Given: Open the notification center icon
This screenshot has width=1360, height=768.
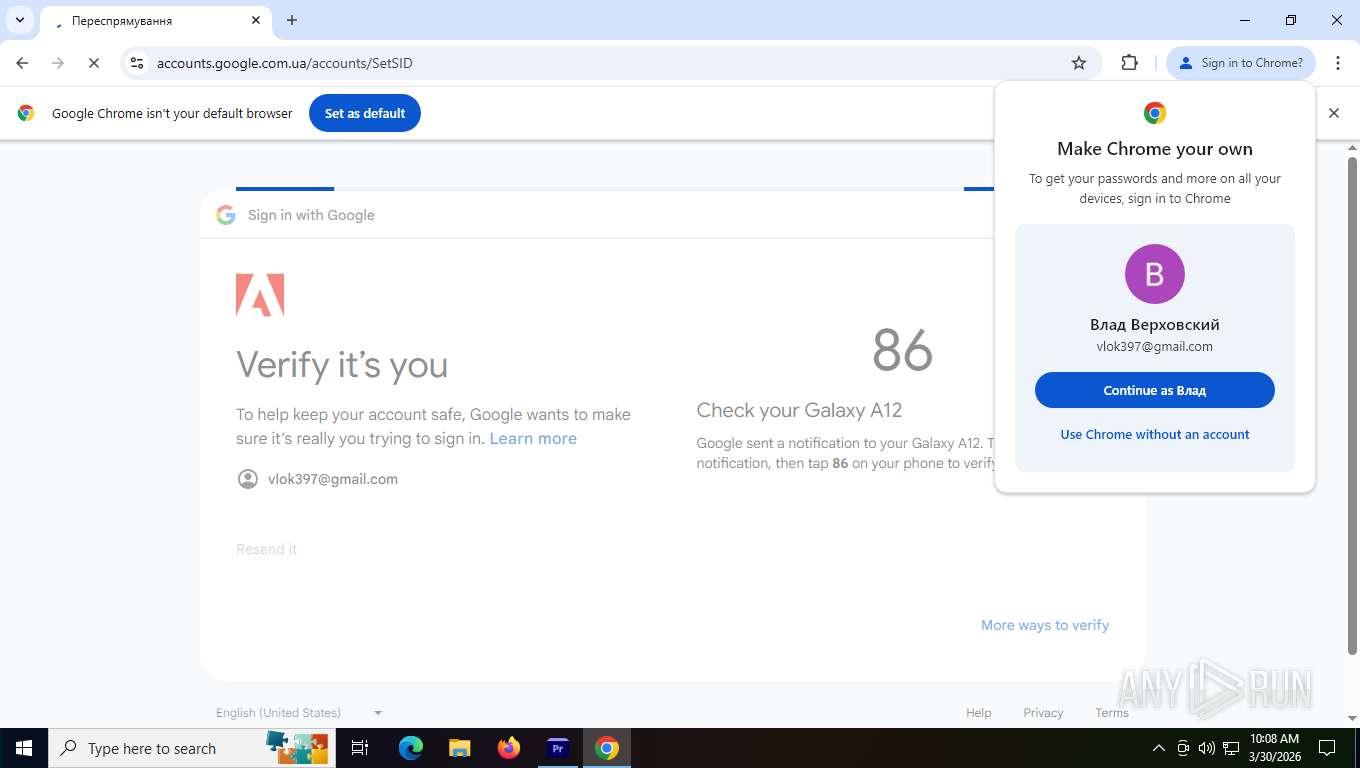Looking at the screenshot, I should pyautogui.click(x=1327, y=748).
